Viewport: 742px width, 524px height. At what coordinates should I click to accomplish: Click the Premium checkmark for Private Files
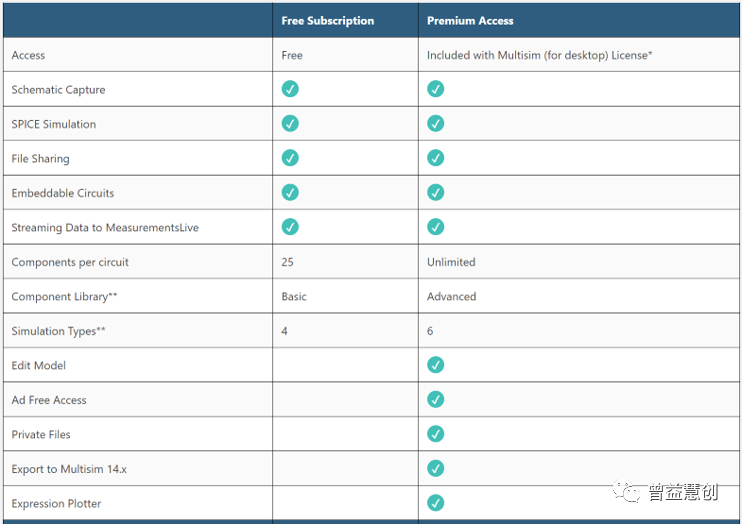[x=435, y=434]
